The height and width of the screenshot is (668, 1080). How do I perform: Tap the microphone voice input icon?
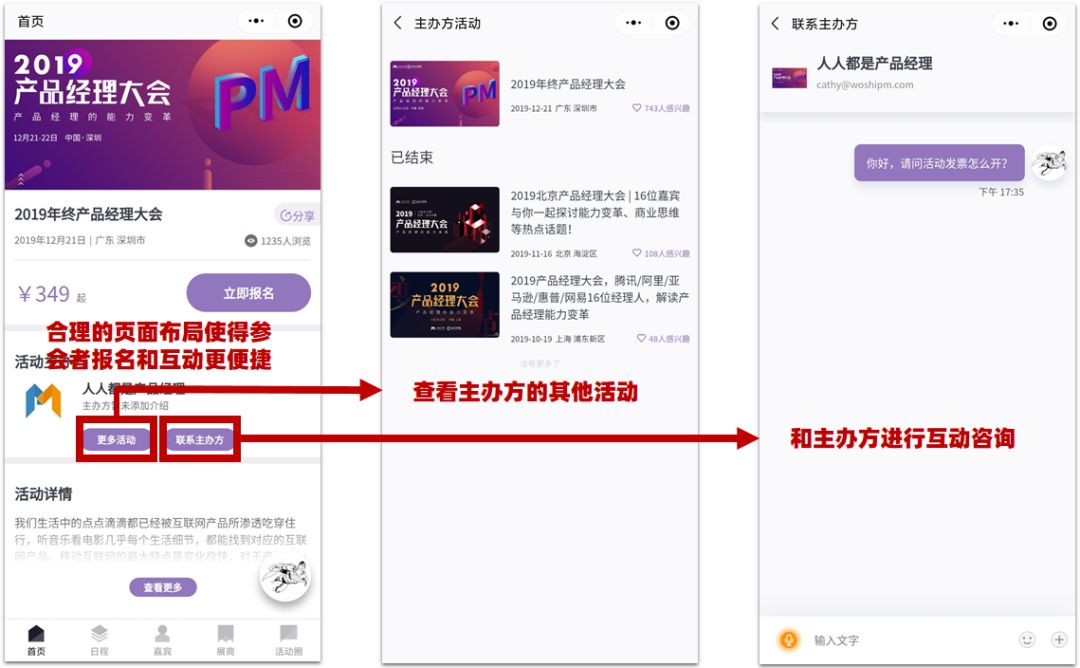[x=789, y=640]
